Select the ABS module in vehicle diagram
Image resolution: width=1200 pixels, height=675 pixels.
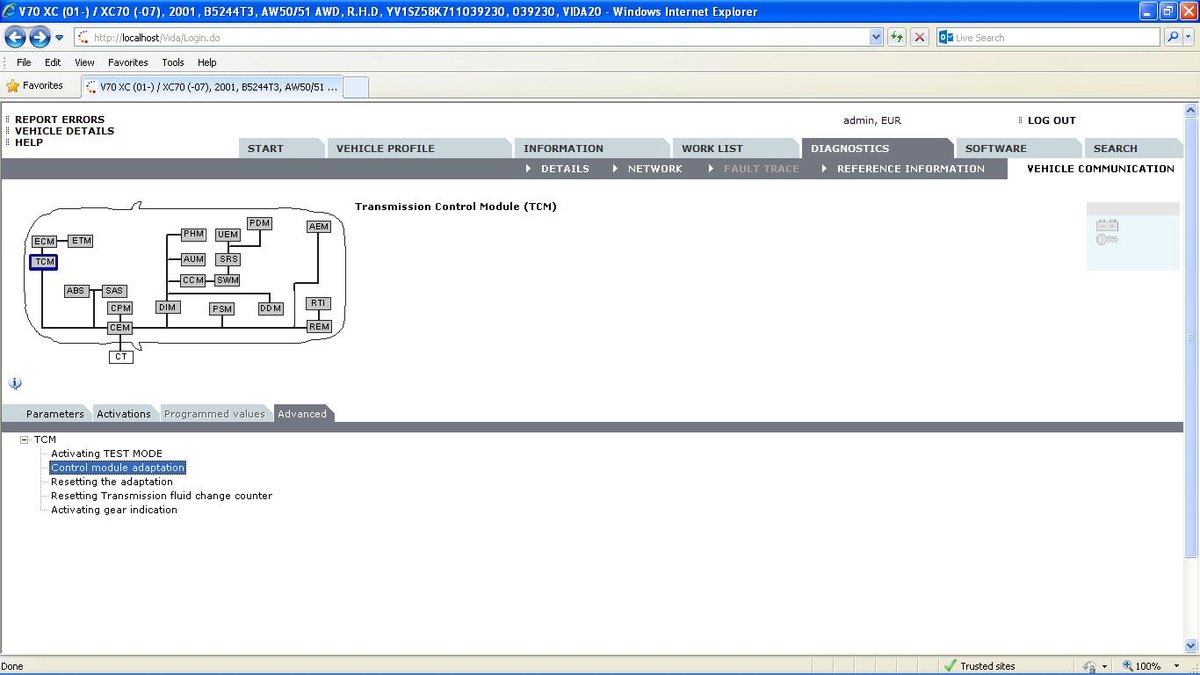coord(76,291)
